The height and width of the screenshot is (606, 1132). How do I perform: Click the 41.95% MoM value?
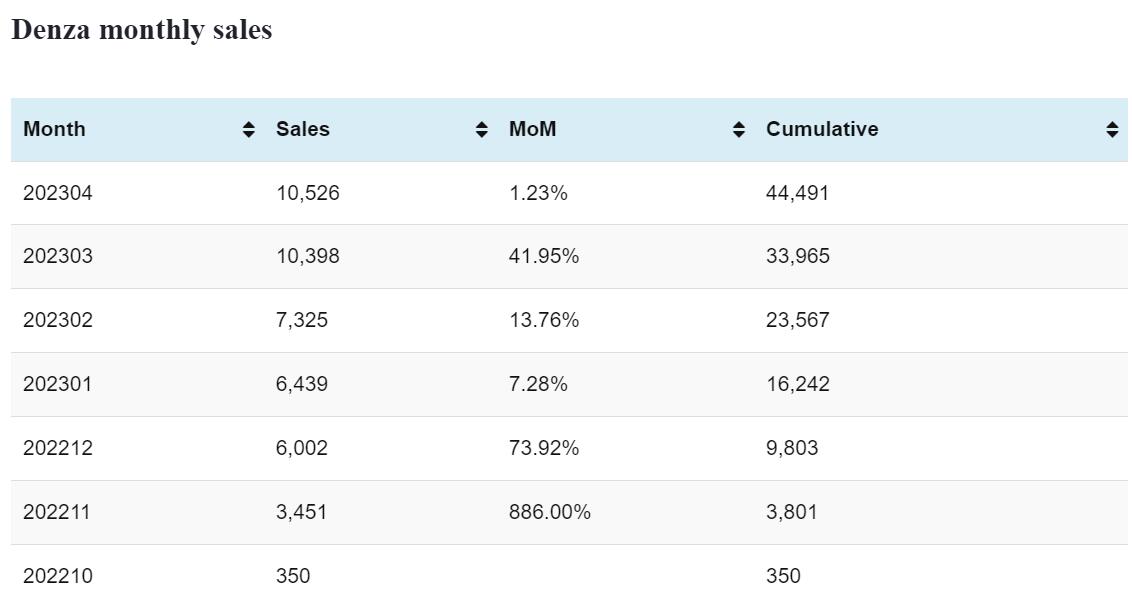point(543,256)
